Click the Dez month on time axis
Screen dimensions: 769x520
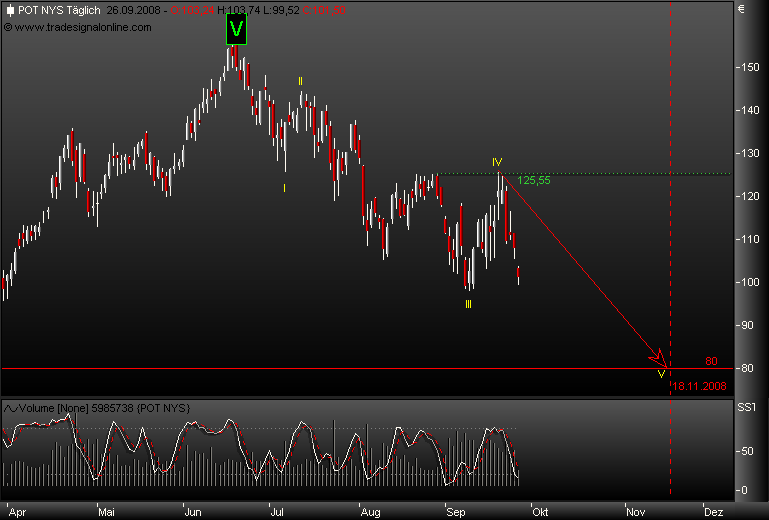[713, 512]
